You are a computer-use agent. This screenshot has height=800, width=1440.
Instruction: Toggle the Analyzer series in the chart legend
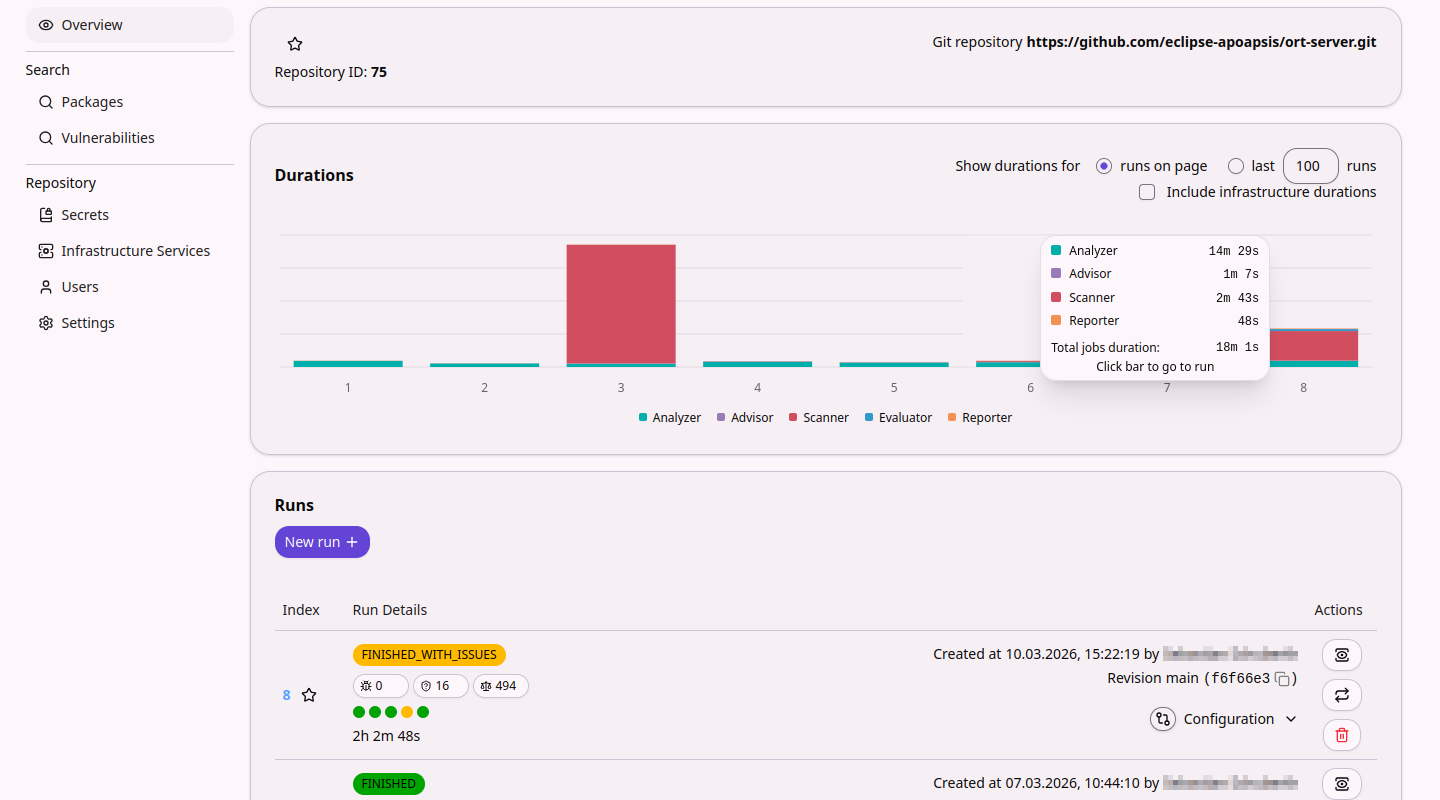670,418
